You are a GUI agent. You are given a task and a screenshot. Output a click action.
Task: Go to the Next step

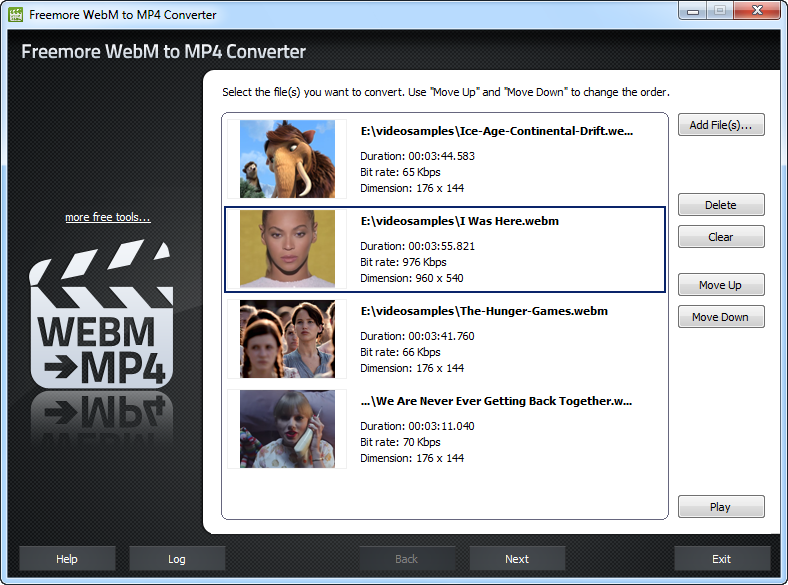[517, 559]
